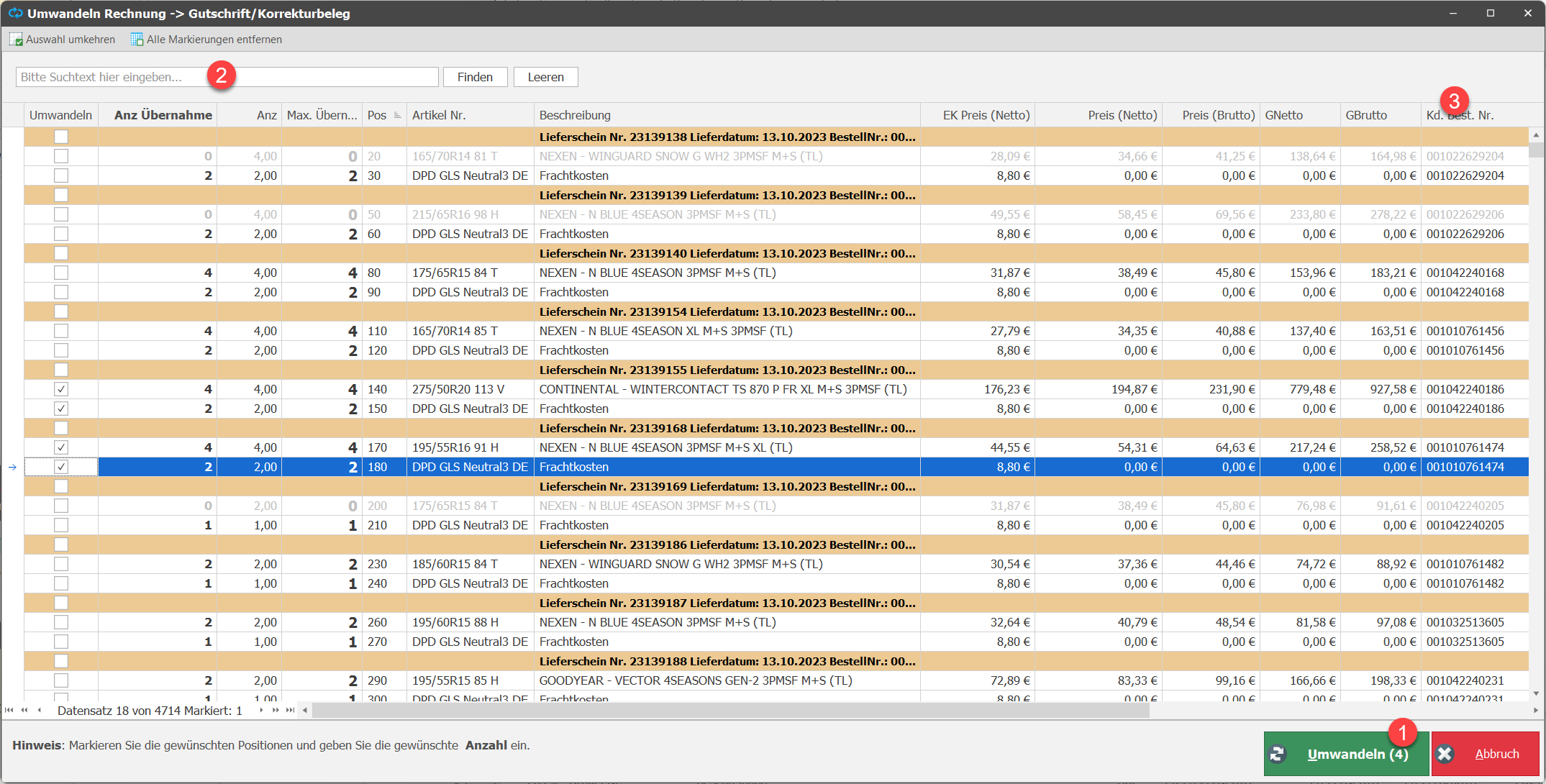This screenshot has width=1546, height=784.
Task: Click the invert selection icon next to Auswahl umkehren
Action: (16, 40)
